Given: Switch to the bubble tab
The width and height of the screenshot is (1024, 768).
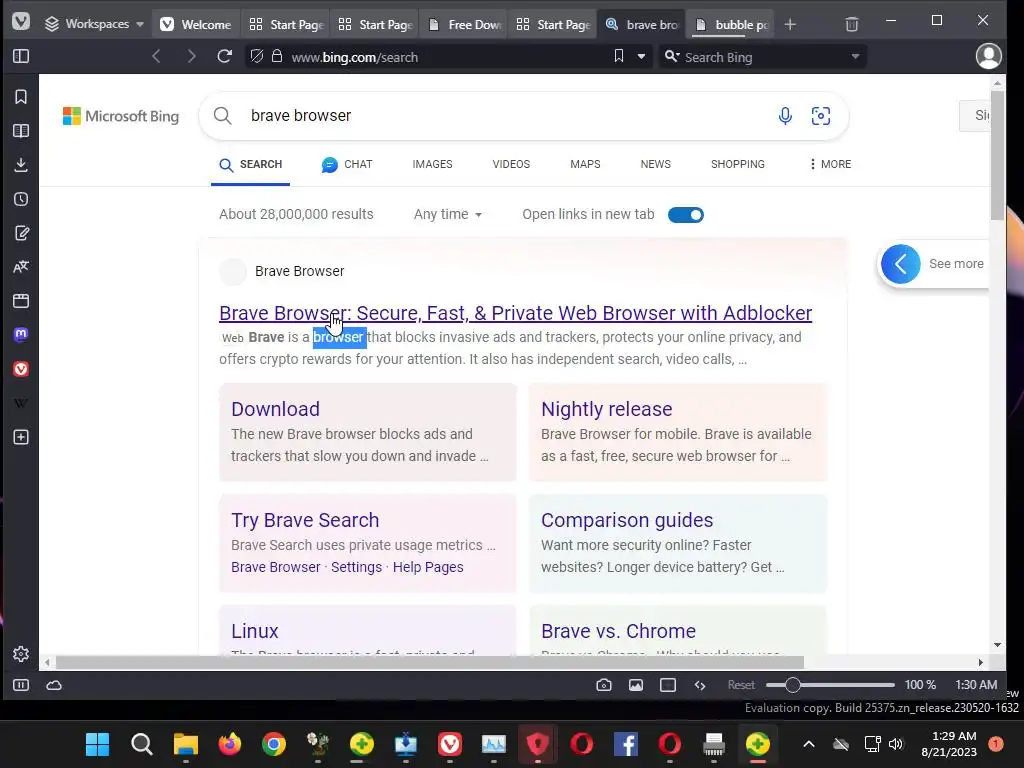Looking at the screenshot, I should pos(731,24).
